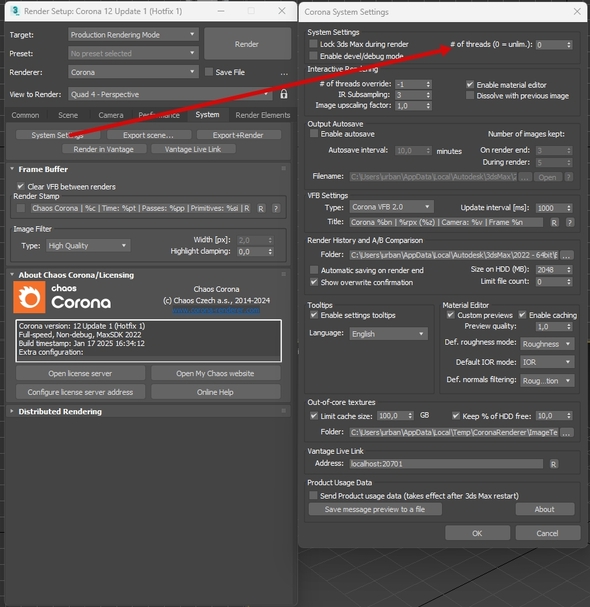Enable Lock 3ds Max during render
The height and width of the screenshot is (607, 590).
click(x=313, y=44)
